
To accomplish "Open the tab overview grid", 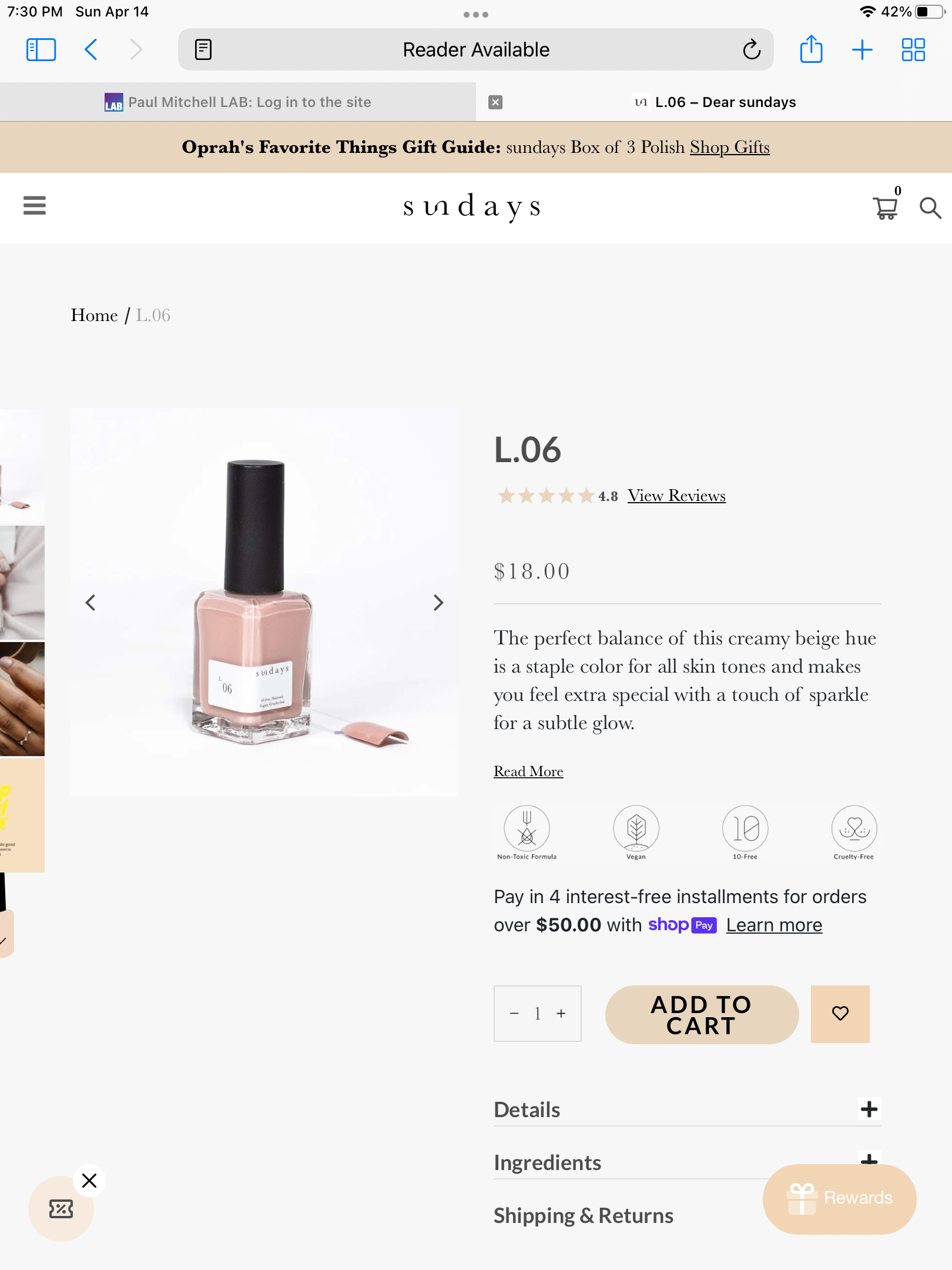I will tap(913, 49).
